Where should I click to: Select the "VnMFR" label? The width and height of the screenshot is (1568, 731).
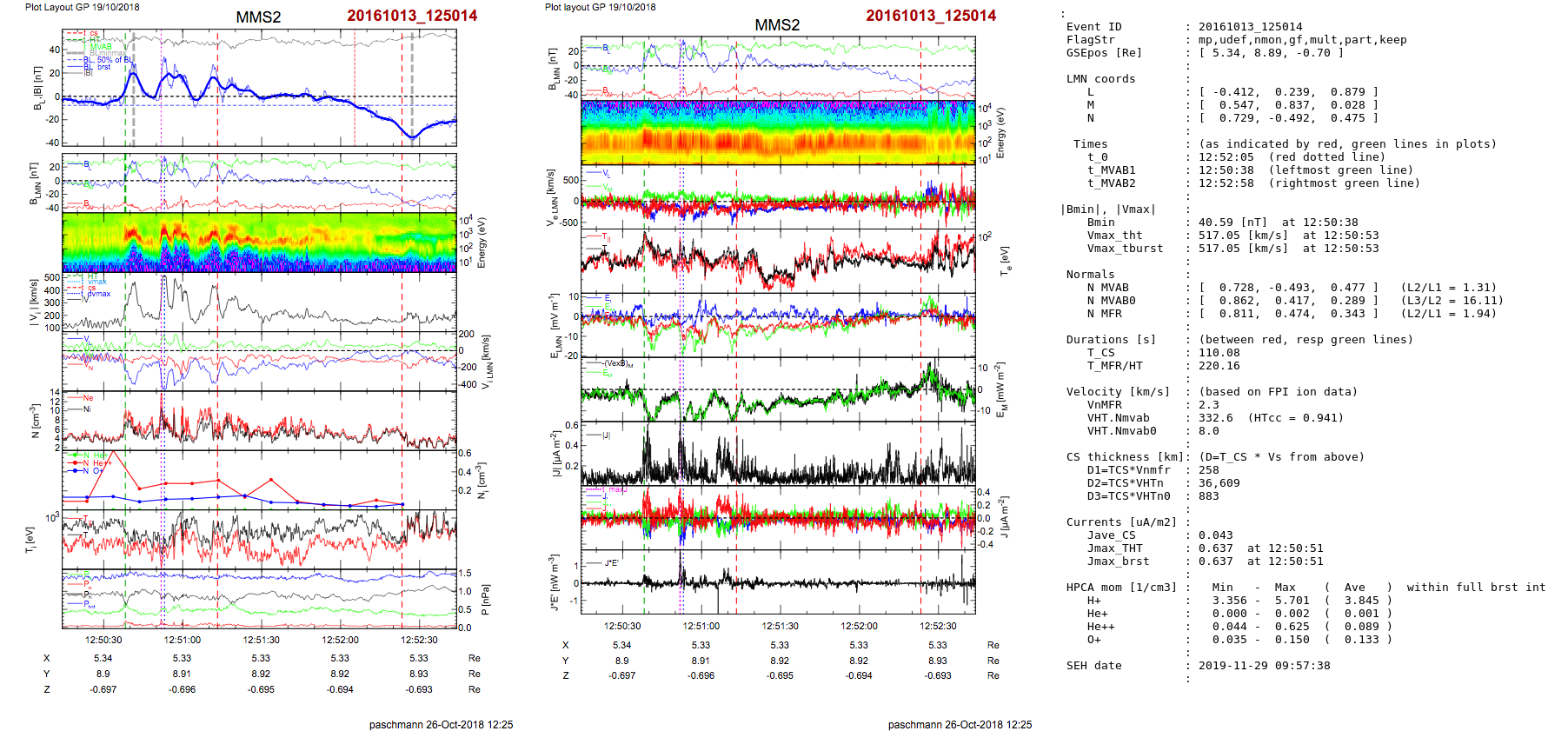(1104, 405)
